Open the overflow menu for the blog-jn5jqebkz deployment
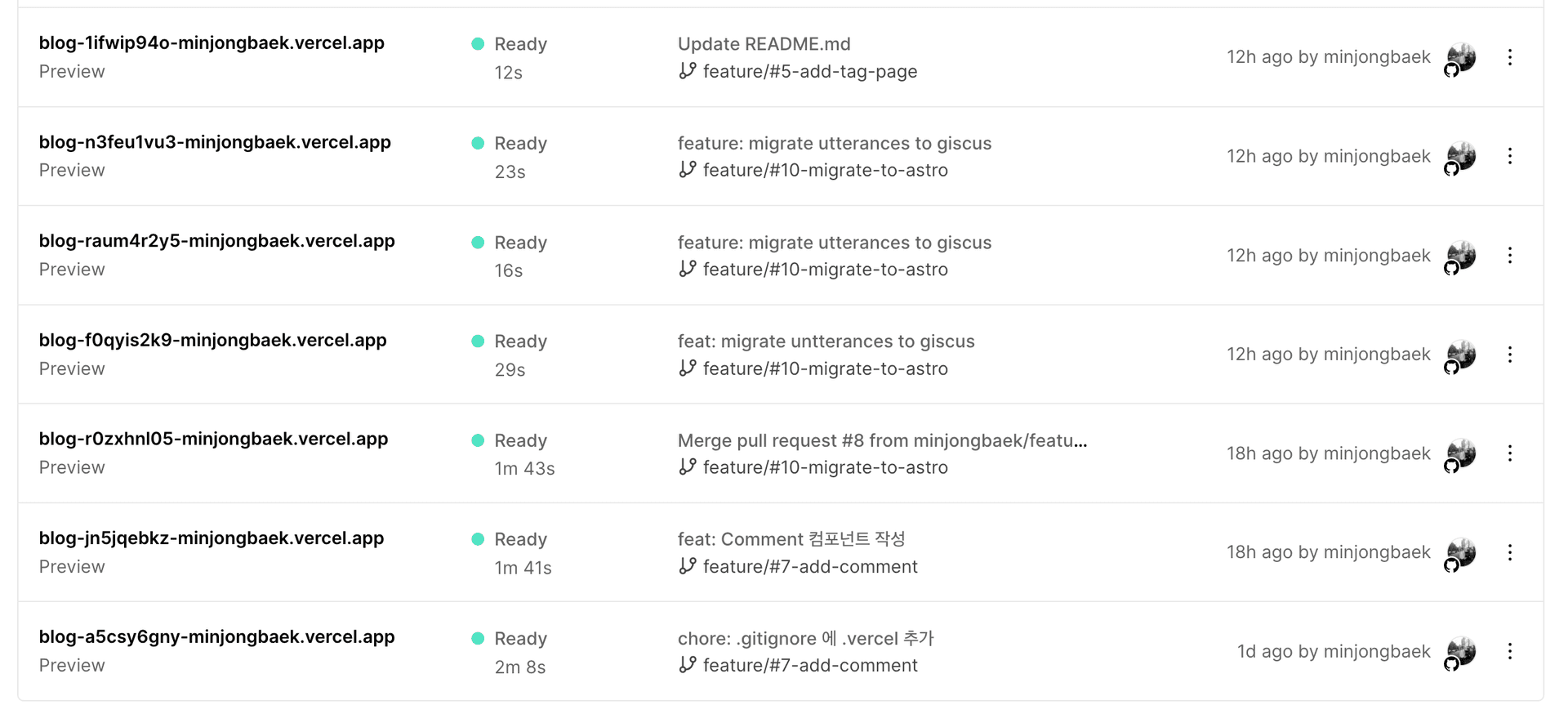Image resolution: width=1568 pixels, height=714 pixels. [1510, 552]
